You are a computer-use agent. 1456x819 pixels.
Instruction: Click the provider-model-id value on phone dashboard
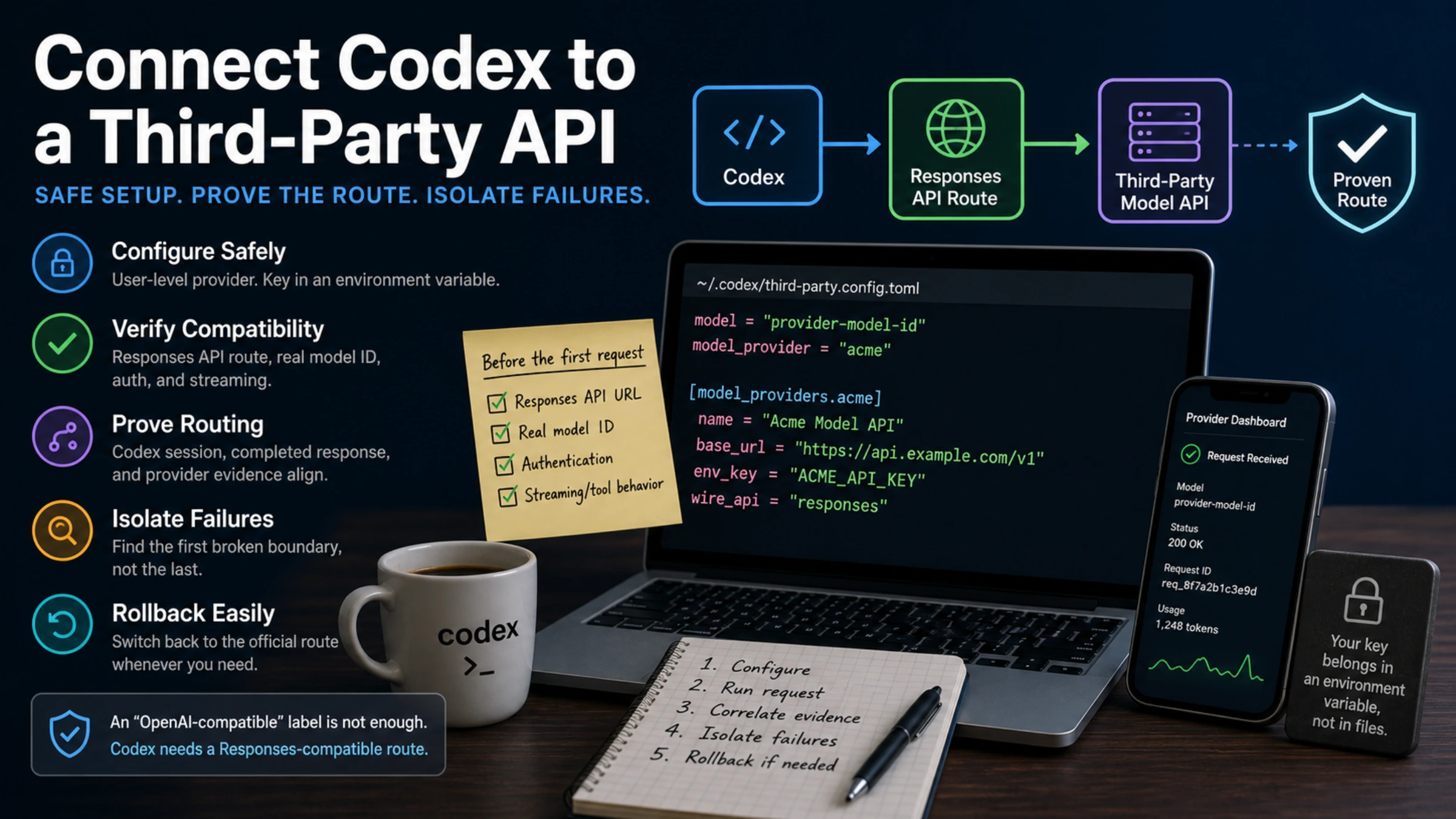pyautogui.click(x=1215, y=504)
